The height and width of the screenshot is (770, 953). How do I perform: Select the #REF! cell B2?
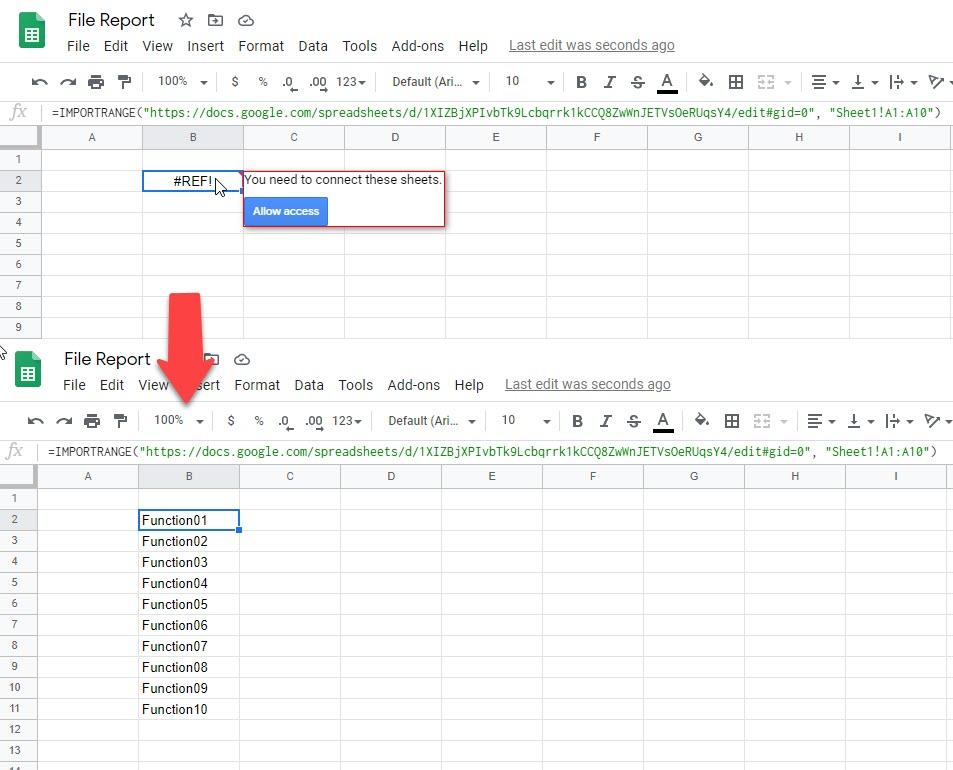point(193,181)
